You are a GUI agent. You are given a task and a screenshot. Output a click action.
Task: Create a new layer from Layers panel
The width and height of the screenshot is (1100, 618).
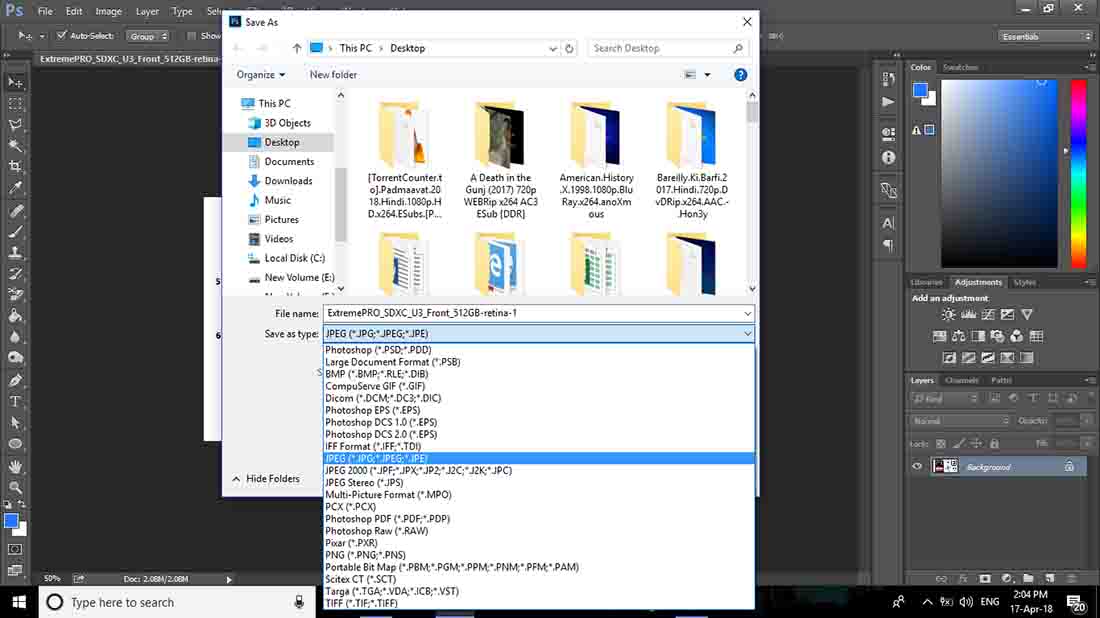1049,579
